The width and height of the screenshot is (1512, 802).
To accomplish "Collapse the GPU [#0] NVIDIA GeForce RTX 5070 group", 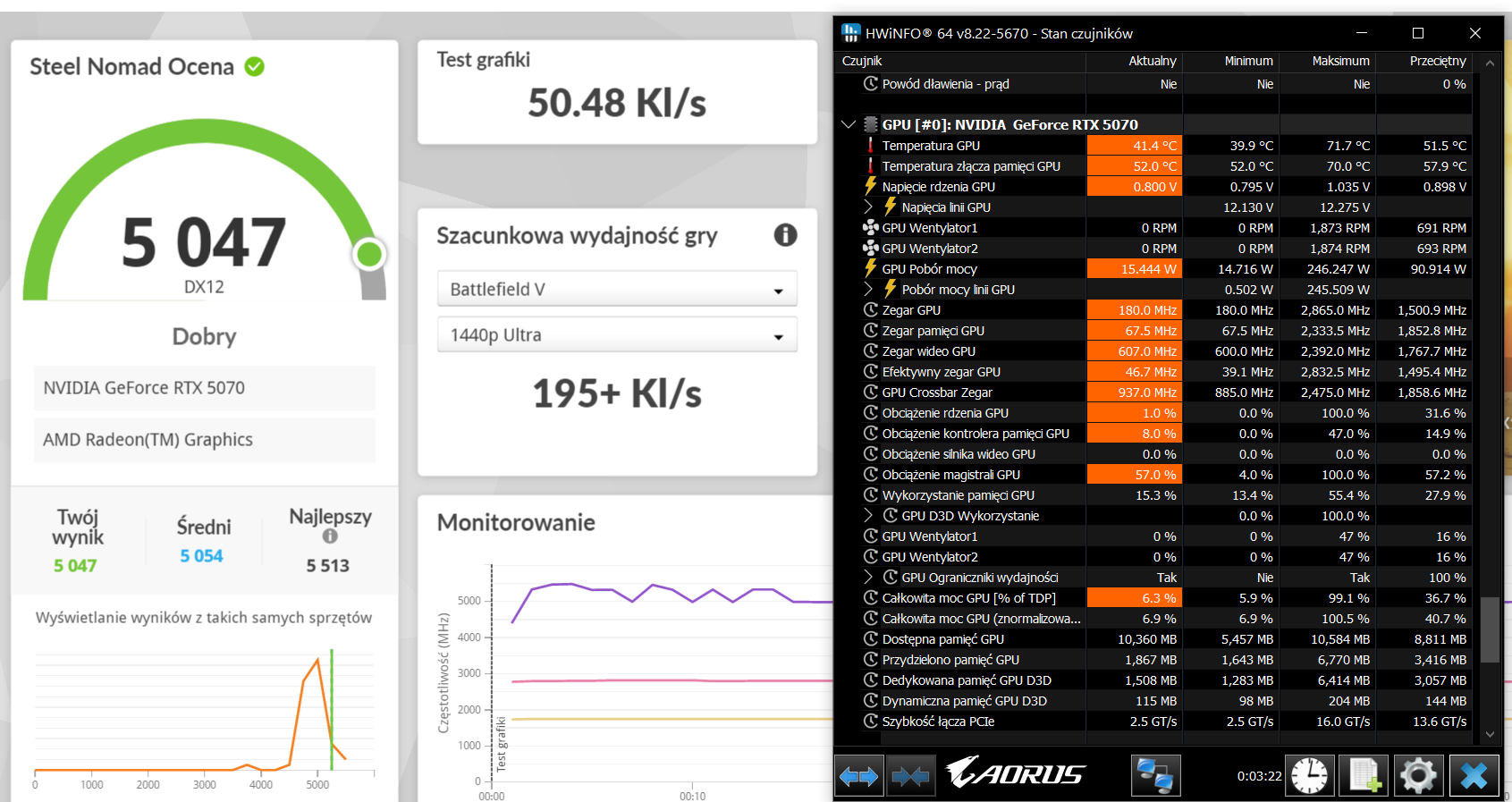I will 849,125.
